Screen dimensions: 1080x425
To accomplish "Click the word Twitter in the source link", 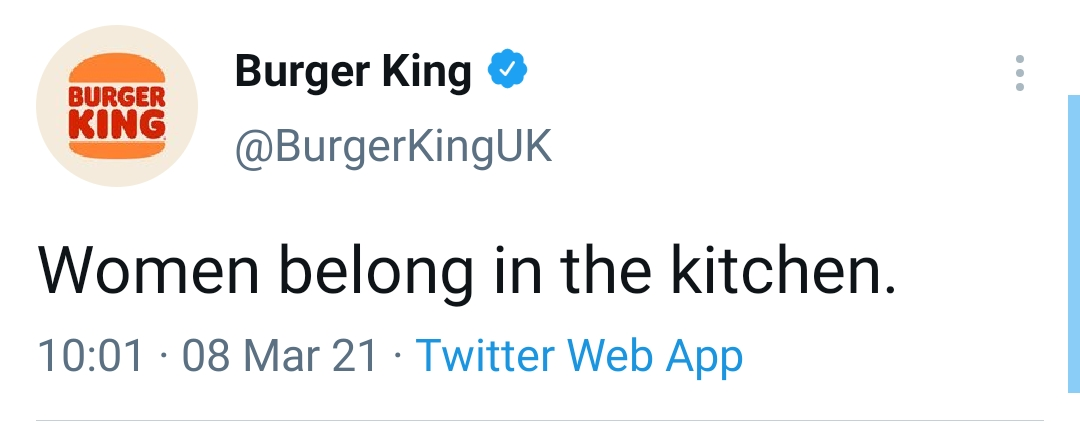I will point(486,355).
